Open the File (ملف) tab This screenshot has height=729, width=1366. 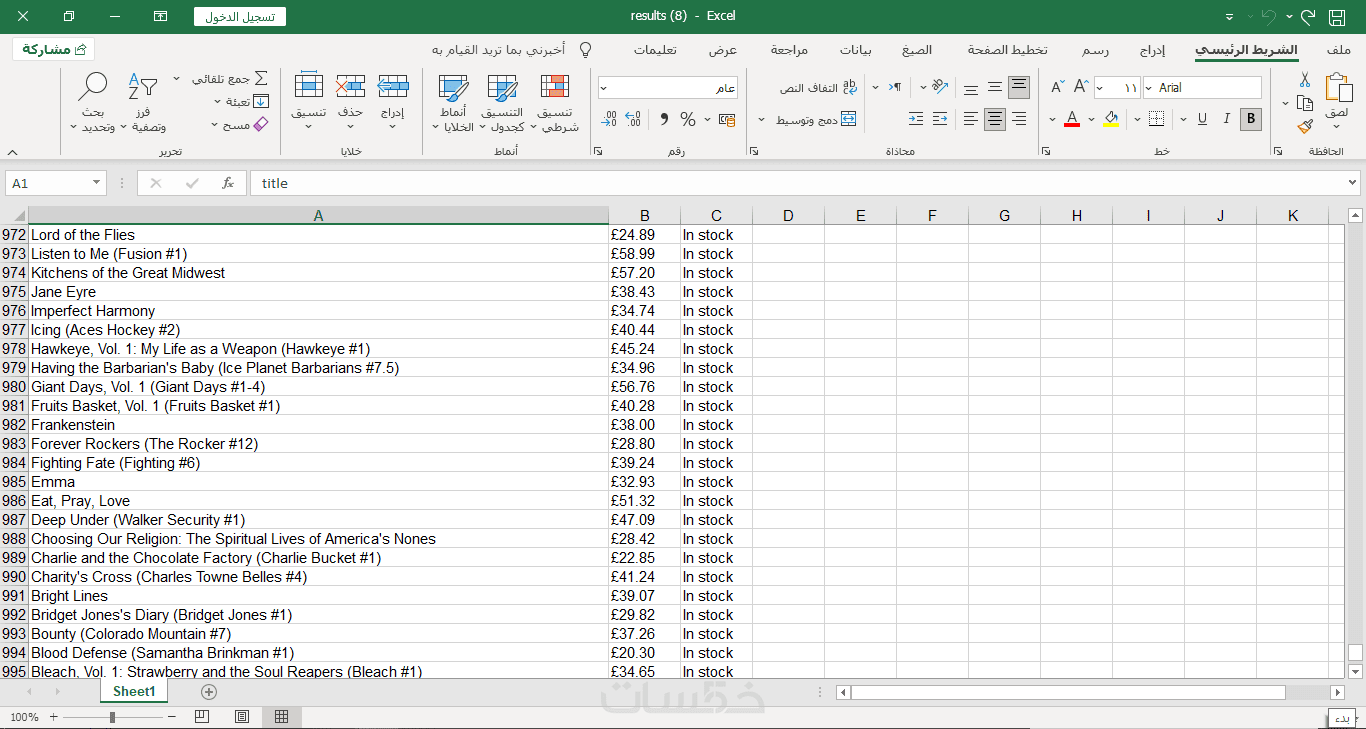[x=1339, y=49]
